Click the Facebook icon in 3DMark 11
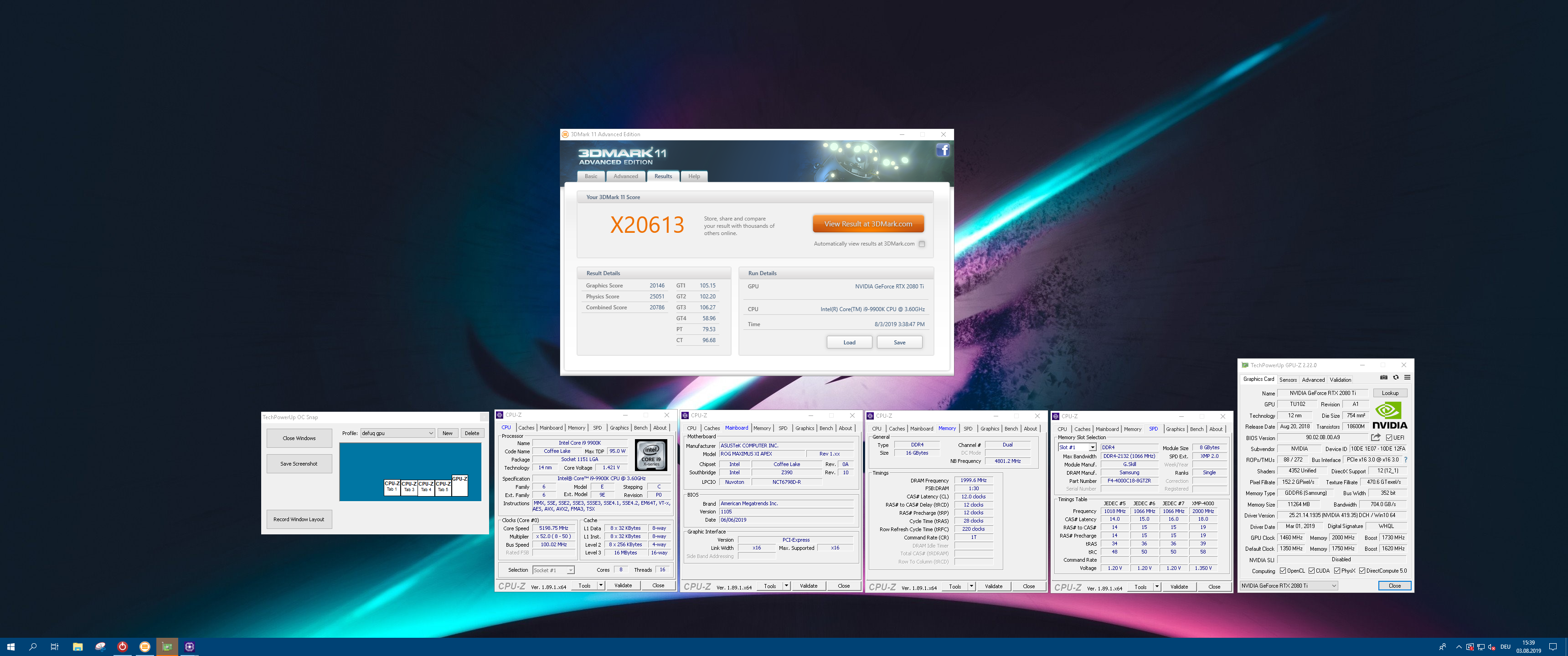The height and width of the screenshot is (656, 1568). coord(942,150)
